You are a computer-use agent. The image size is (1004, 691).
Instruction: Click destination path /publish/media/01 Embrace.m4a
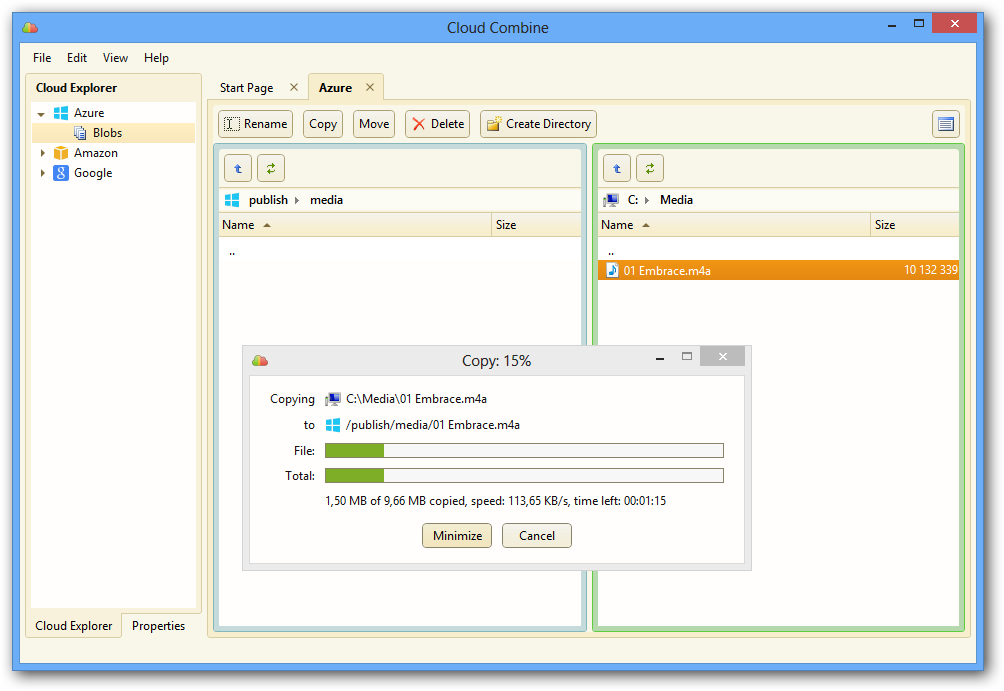(x=433, y=425)
